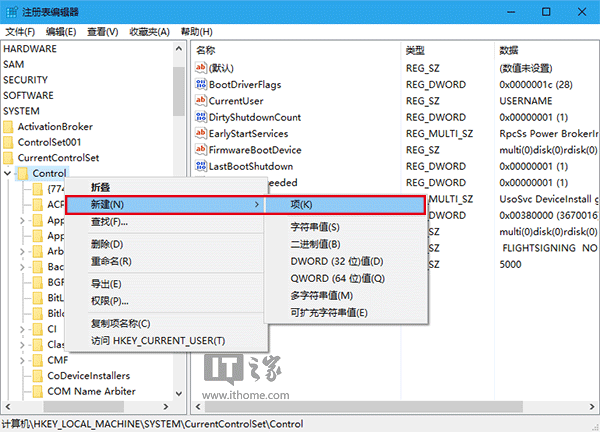Select the (默认) default value icon
The image size is (600, 432).
pos(200,68)
